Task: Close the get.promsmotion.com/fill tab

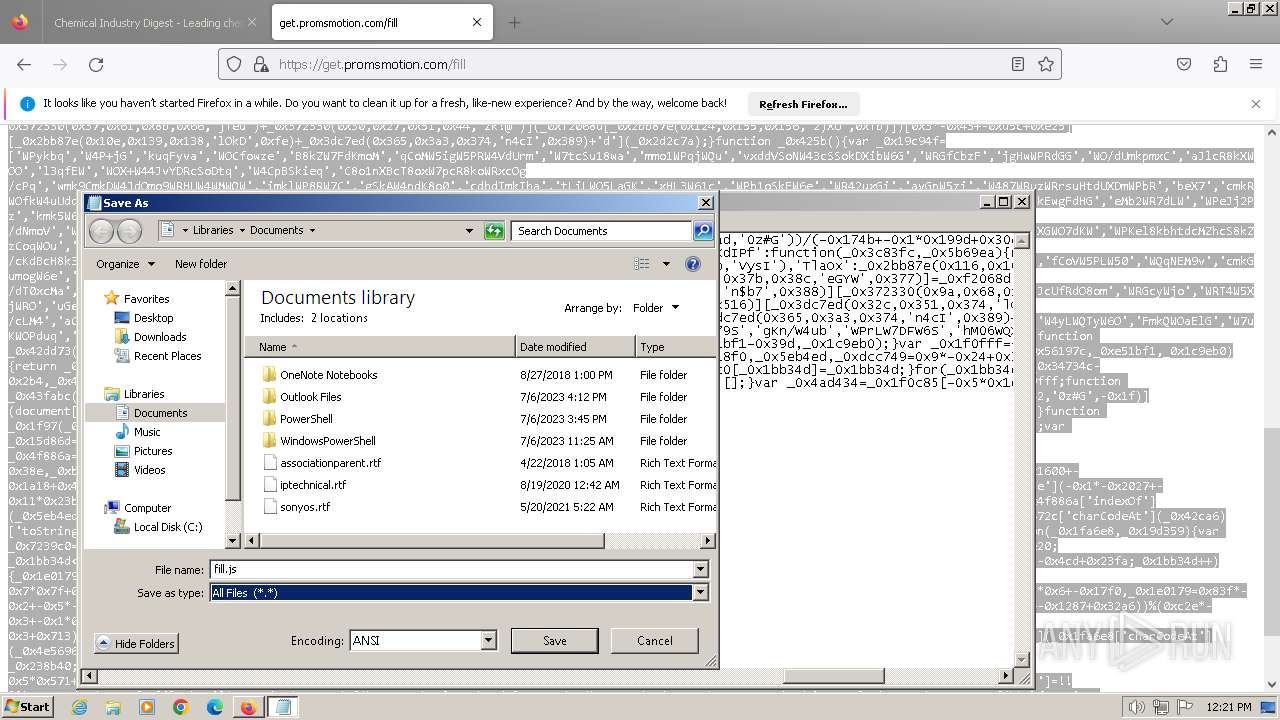Action: coord(477,22)
